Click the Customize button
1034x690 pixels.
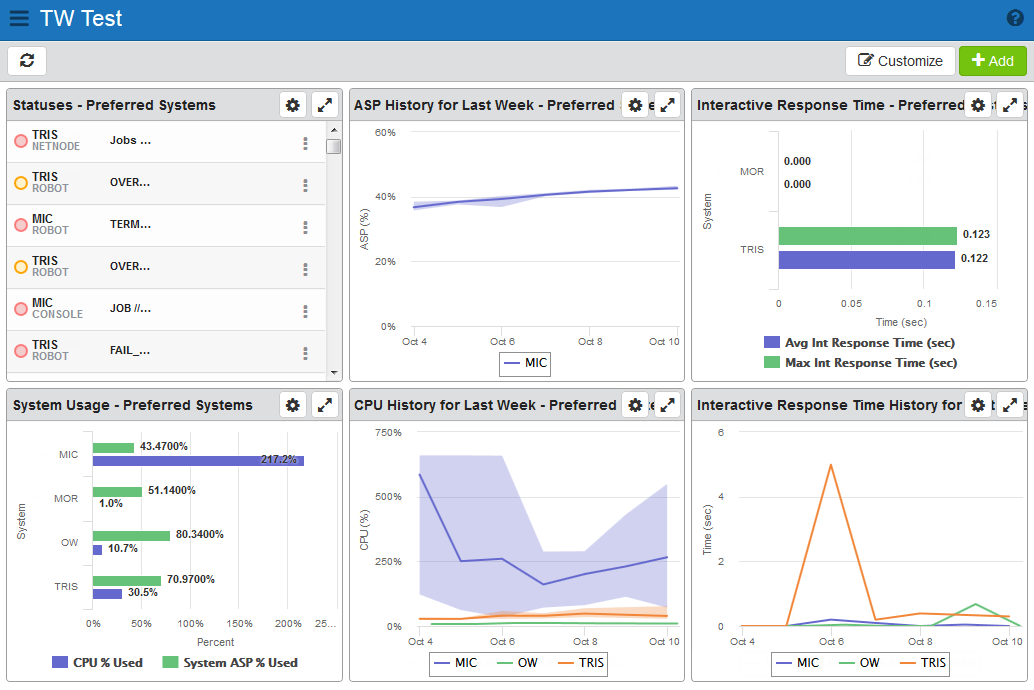(900, 61)
